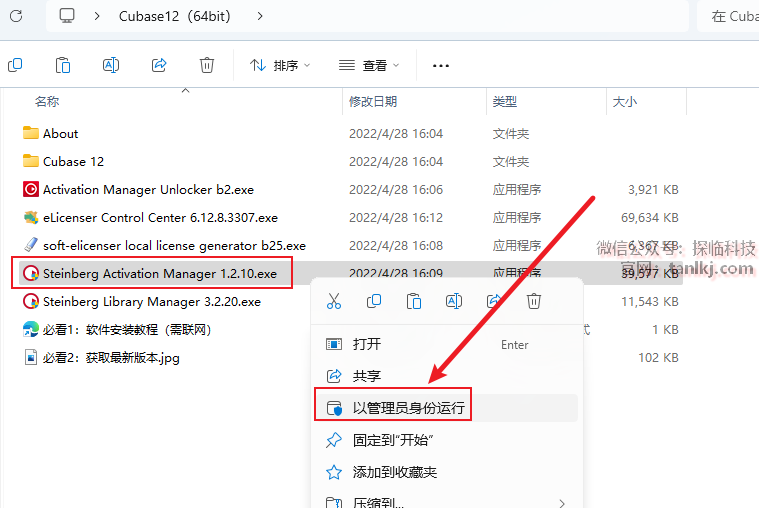Click eLicenser Control Center 6.12.8.3307.exe name

[x=160, y=217]
